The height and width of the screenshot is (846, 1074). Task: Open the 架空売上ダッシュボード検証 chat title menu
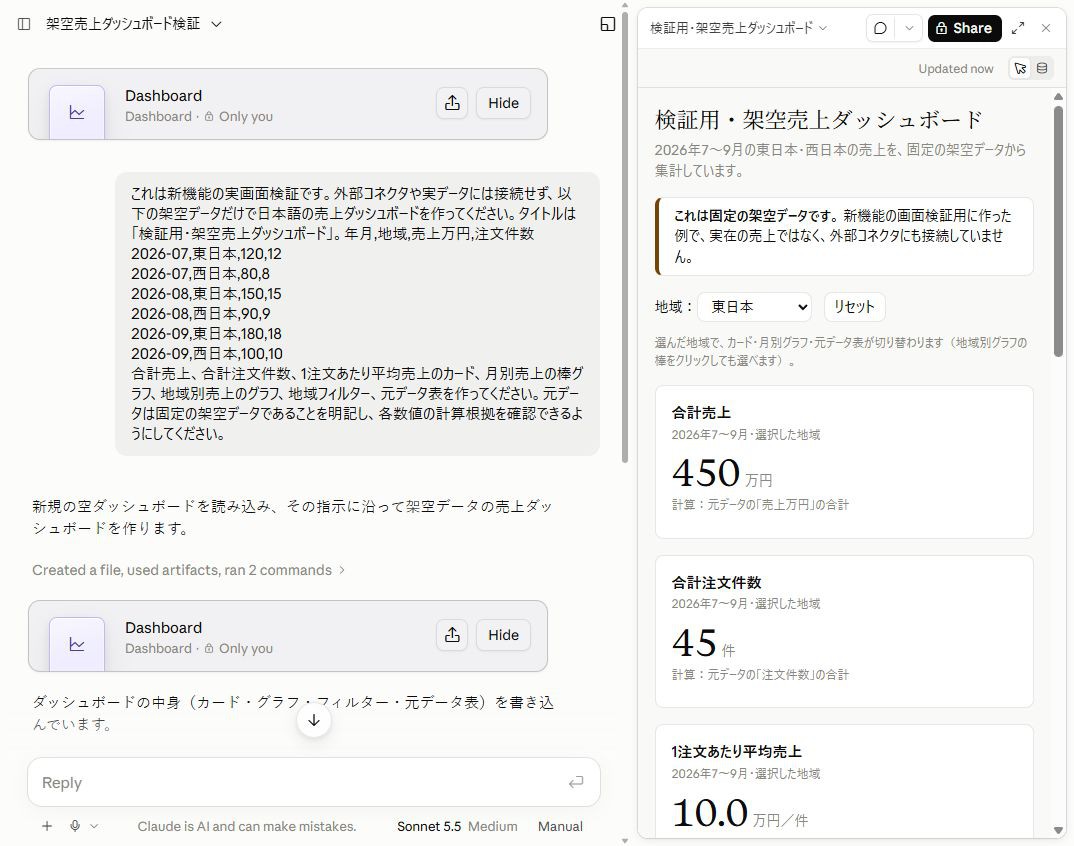pos(134,24)
